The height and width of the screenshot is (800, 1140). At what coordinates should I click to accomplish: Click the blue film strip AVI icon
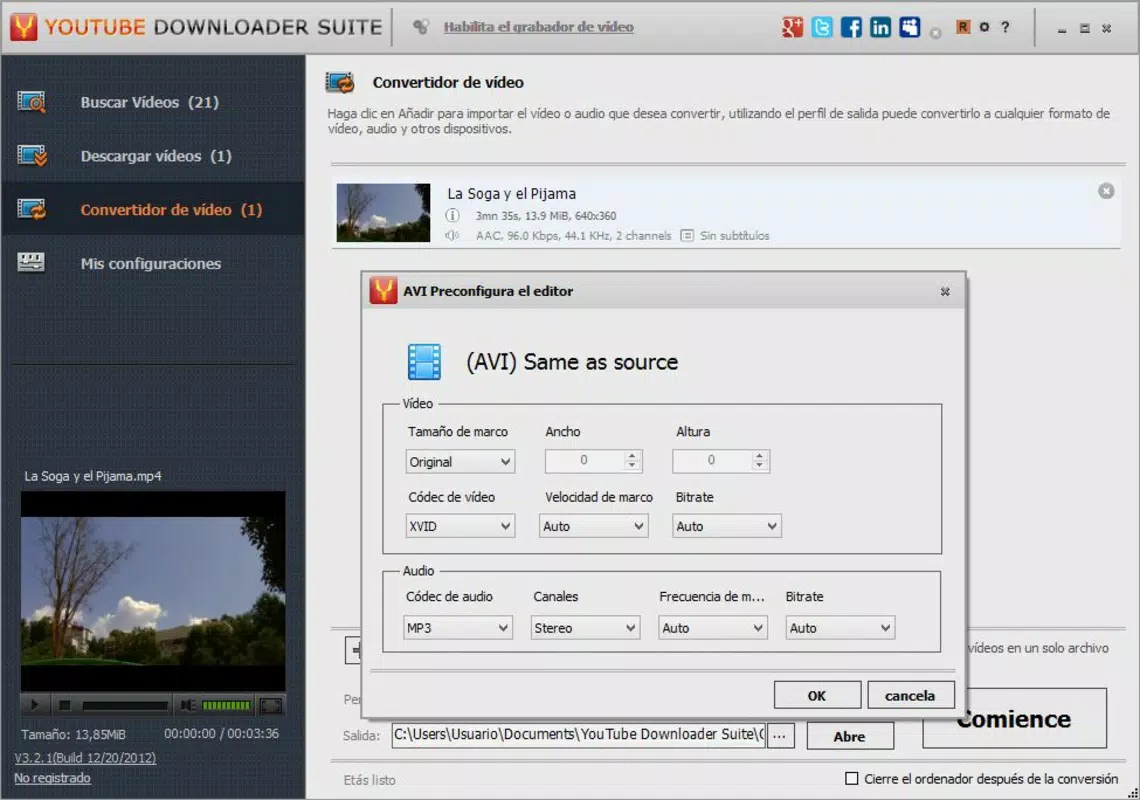click(x=424, y=362)
